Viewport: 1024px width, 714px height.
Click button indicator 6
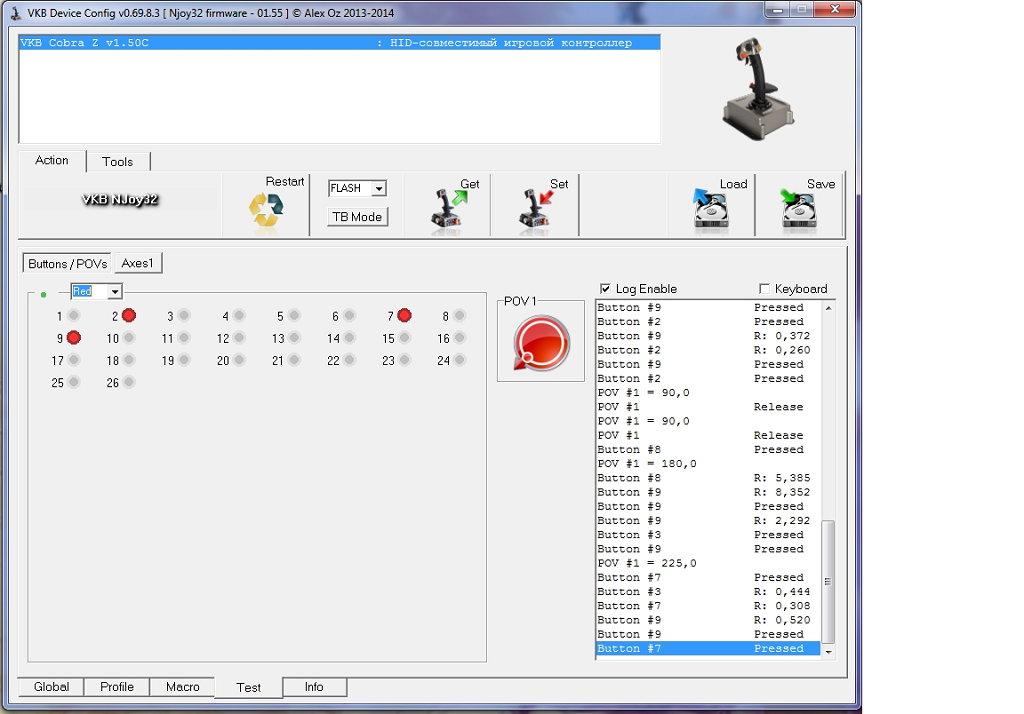click(349, 316)
